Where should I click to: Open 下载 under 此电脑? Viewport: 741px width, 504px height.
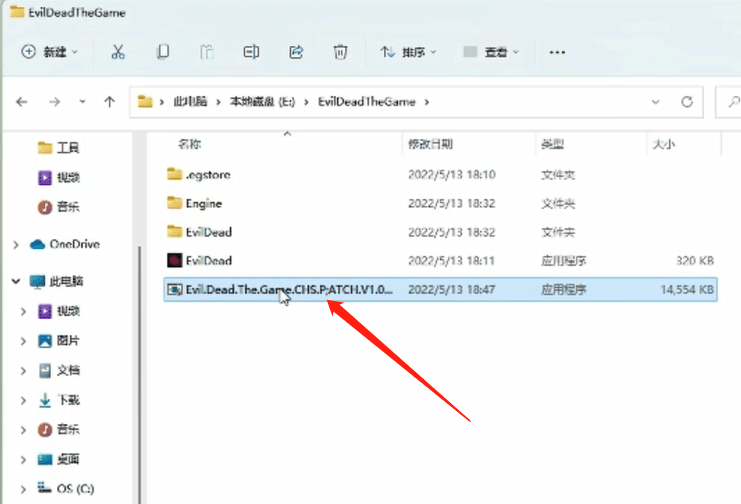point(58,400)
